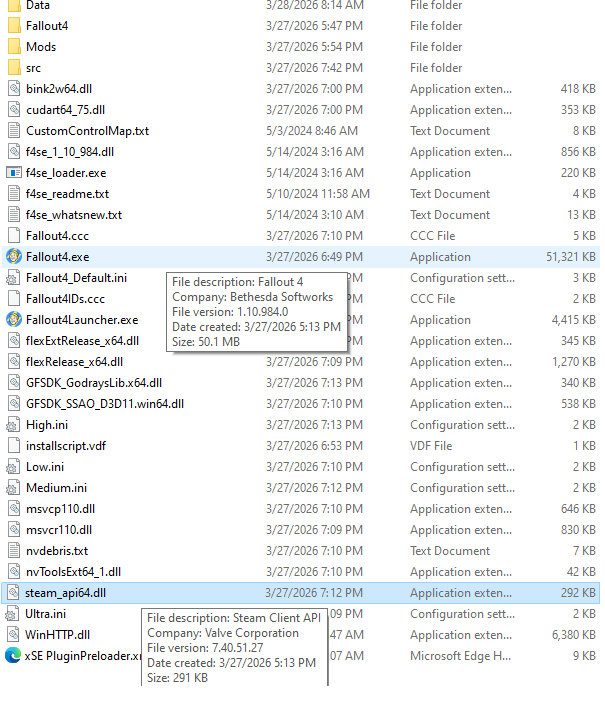Select the file named Fallout4Launcher.exe
605x705 pixels.
click(x=82, y=320)
